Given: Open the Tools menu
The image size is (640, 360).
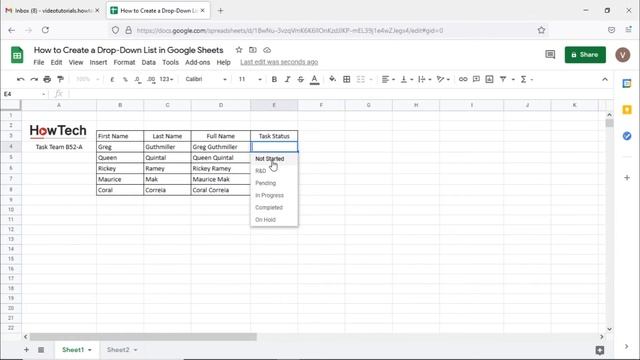Looking at the screenshot, I should tap(170, 62).
